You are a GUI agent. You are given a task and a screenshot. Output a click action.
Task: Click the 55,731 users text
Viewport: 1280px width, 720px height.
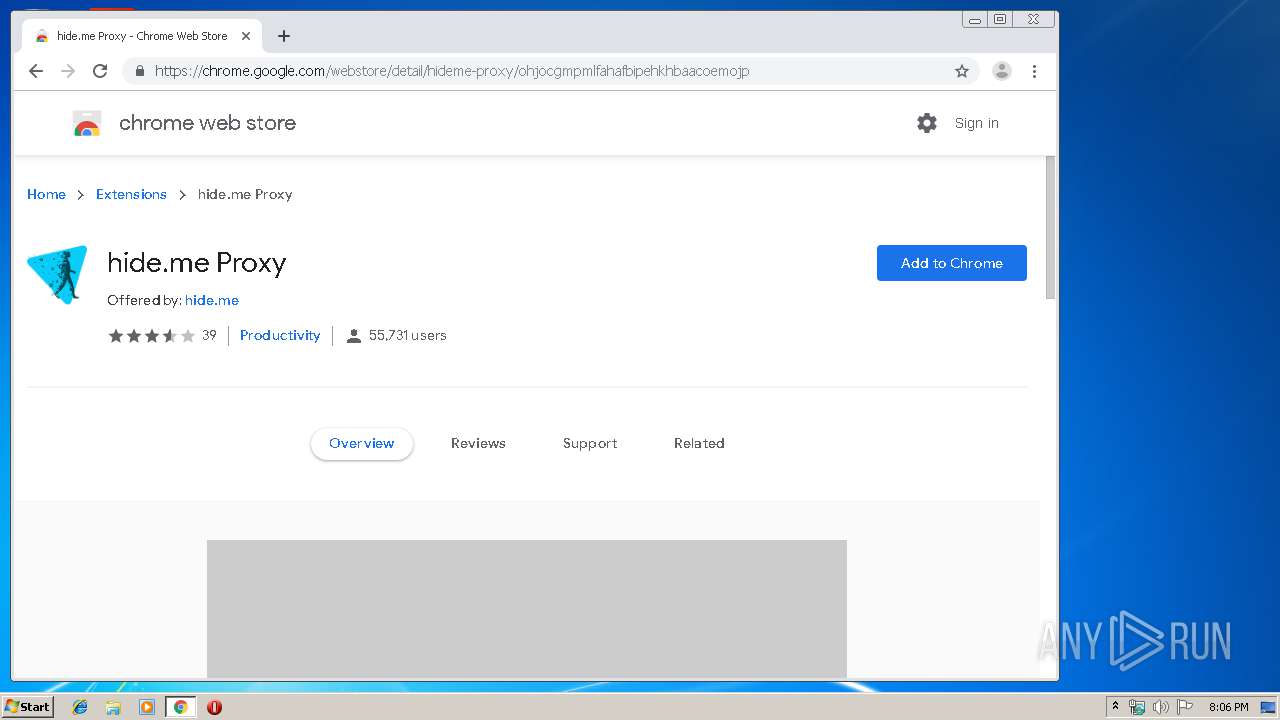(x=408, y=335)
